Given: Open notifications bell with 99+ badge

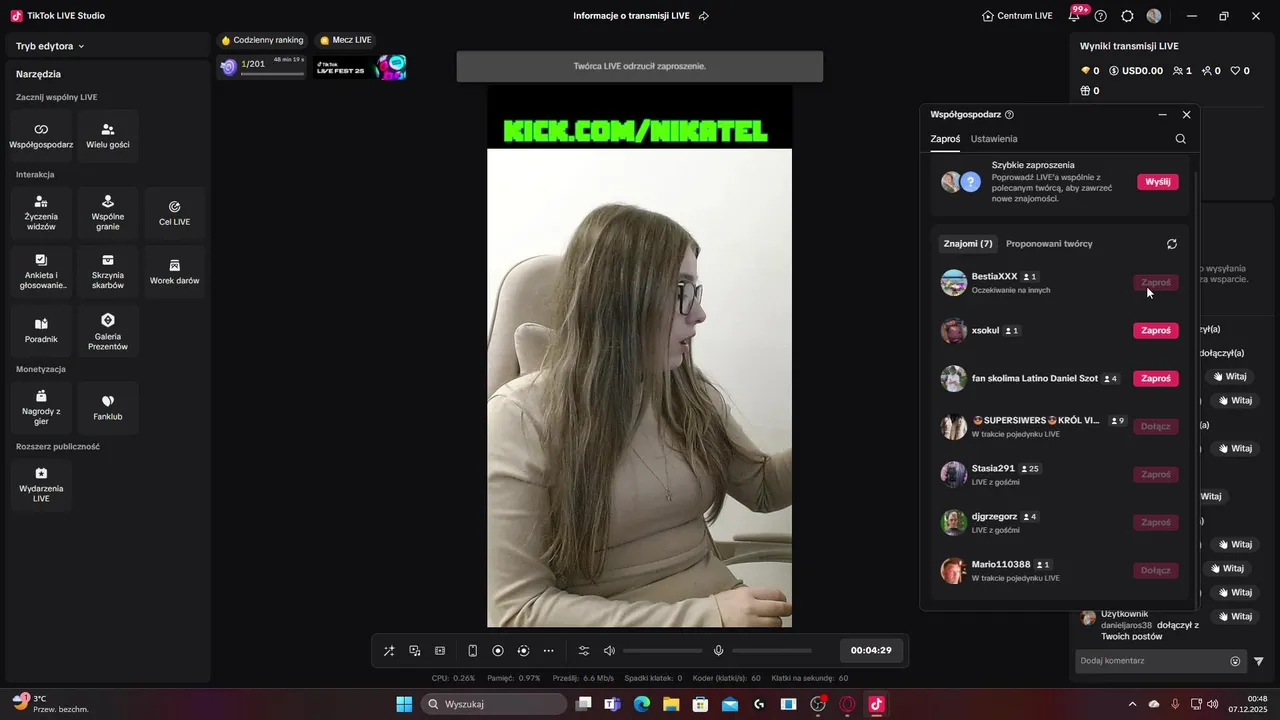Looking at the screenshot, I should click(x=1076, y=14).
